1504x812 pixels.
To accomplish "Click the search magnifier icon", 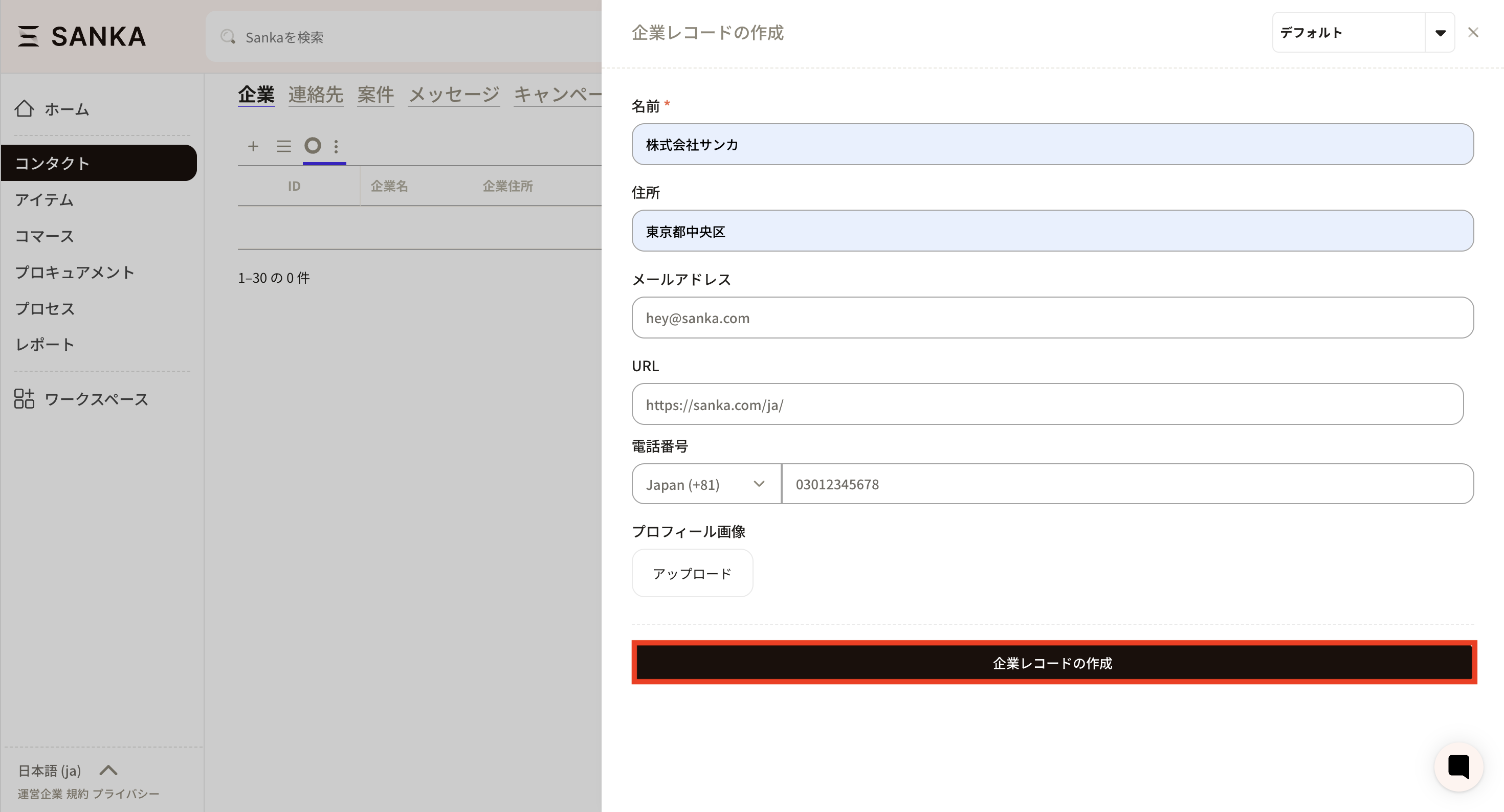I will point(228,37).
